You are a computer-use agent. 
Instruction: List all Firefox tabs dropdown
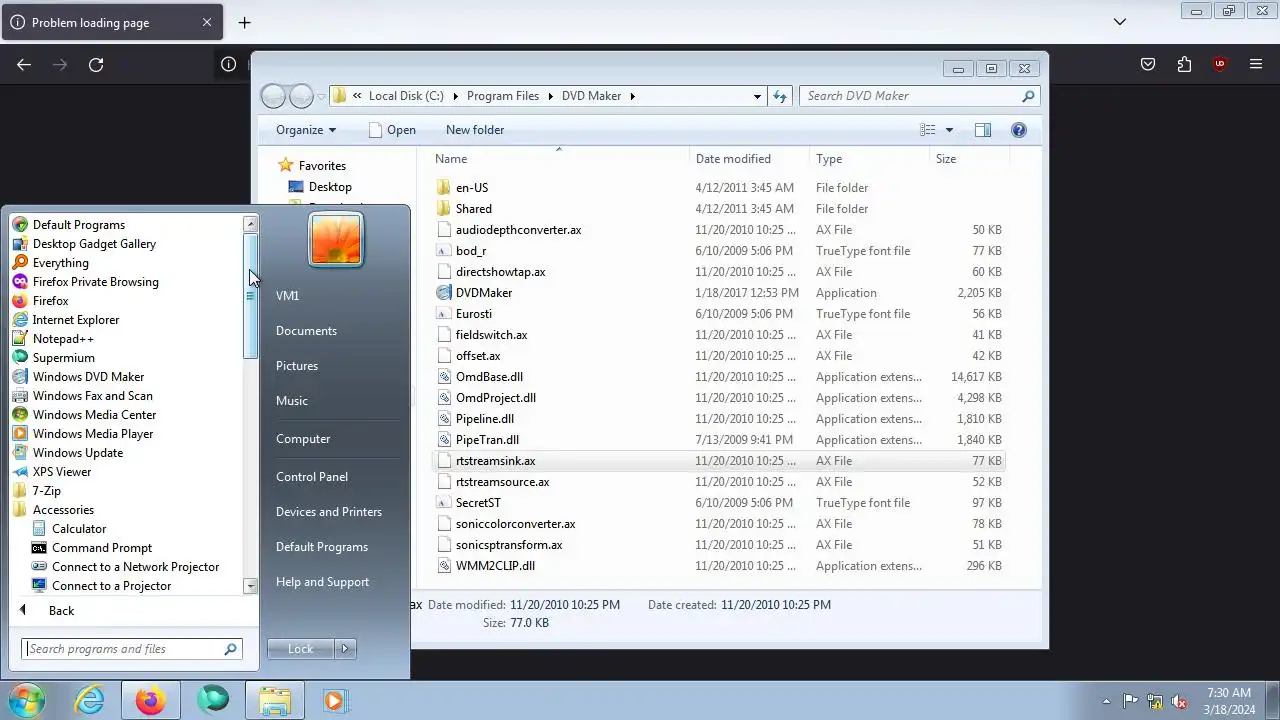pyautogui.click(x=1120, y=22)
